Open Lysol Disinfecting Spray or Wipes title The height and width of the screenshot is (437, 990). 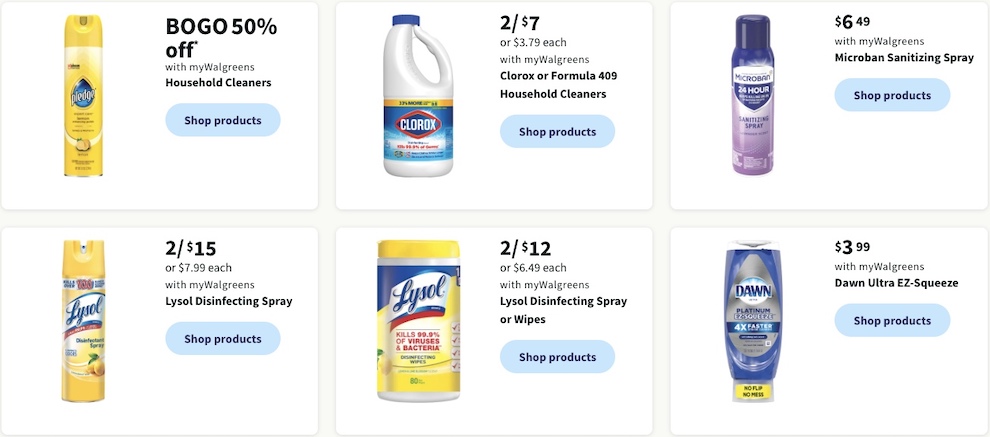pyautogui.click(x=563, y=310)
